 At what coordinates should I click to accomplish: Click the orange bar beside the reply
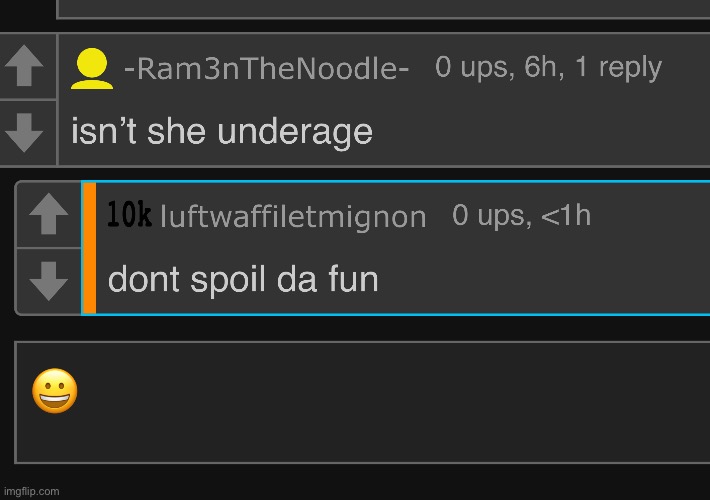point(89,248)
